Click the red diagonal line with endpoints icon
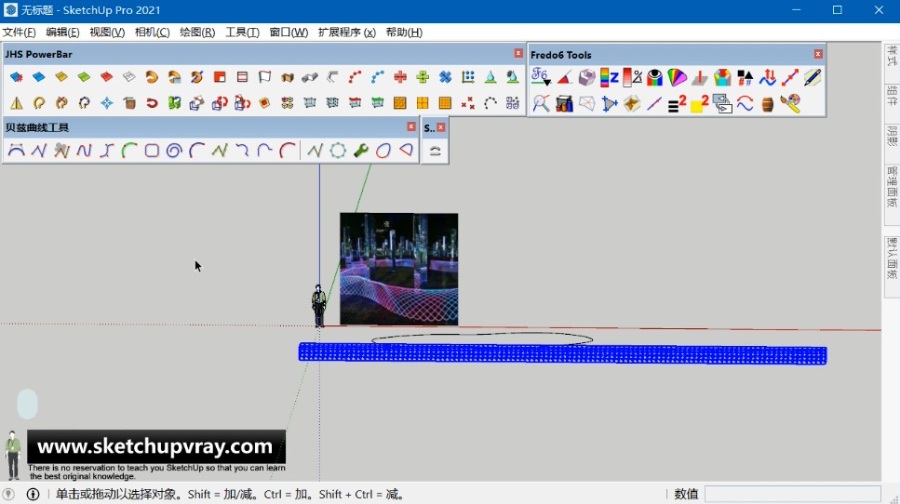 pos(790,77)
